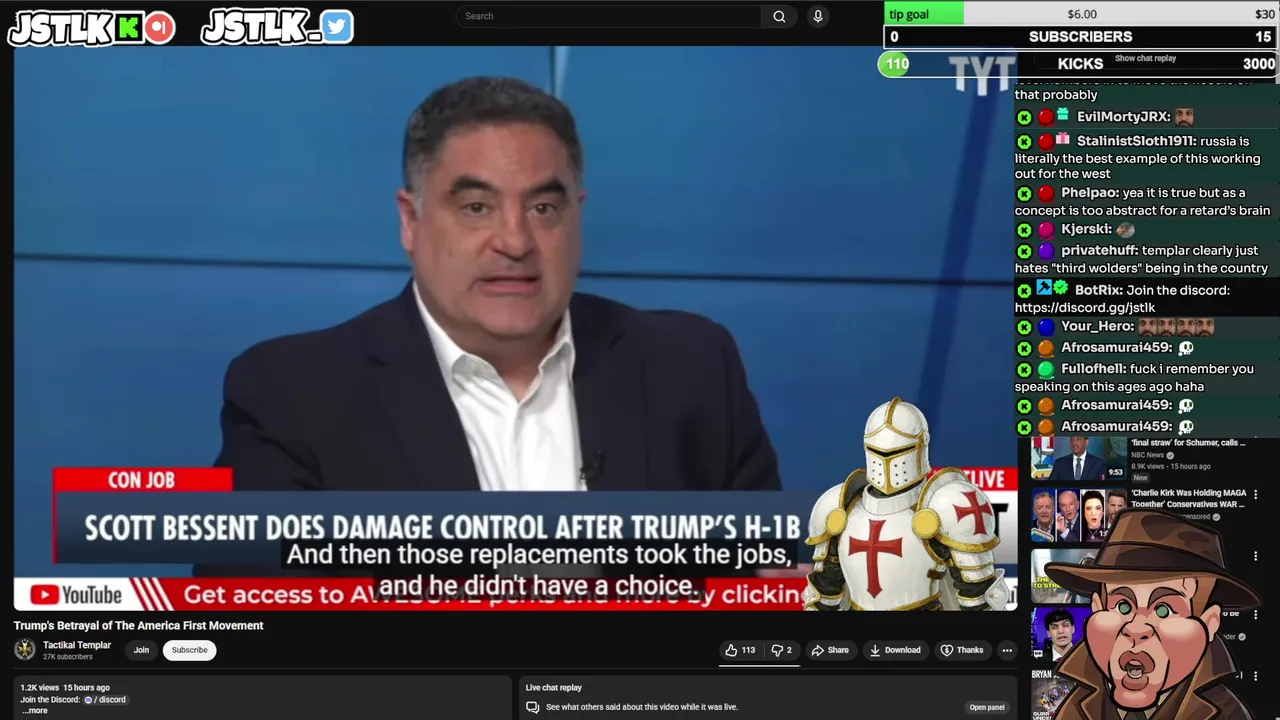Click the NBC News video thumbnail
This screenshot has height=720, width=1280.
(1079, 459)
